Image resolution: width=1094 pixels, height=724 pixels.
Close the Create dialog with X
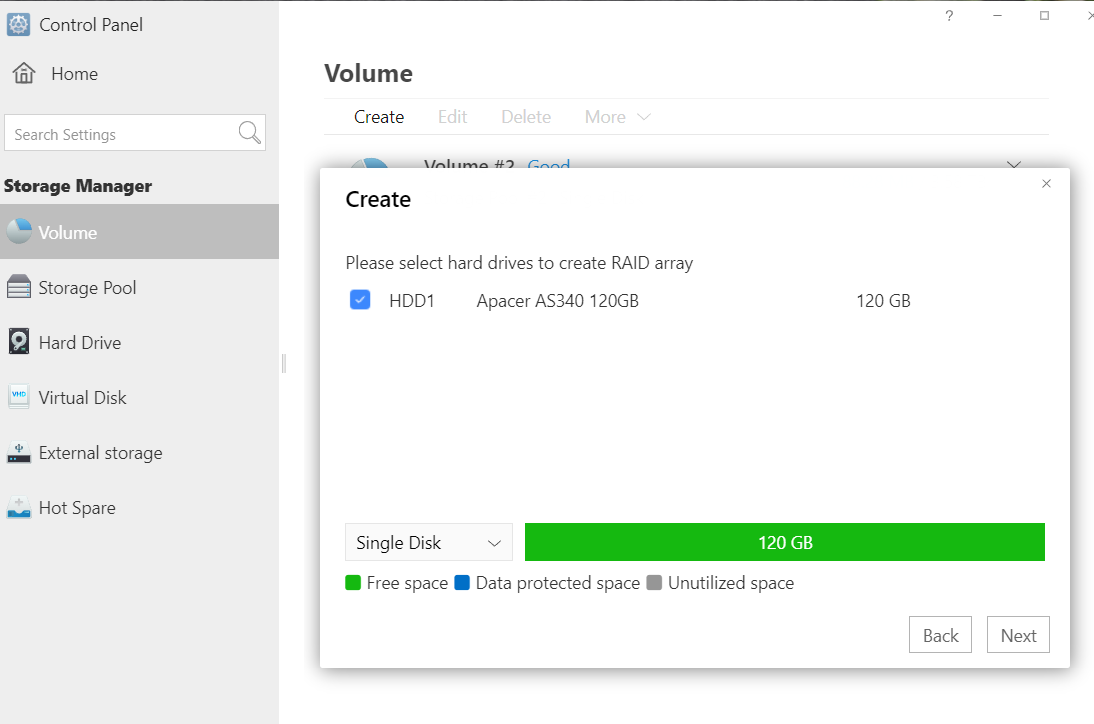tap(1046, 183)
